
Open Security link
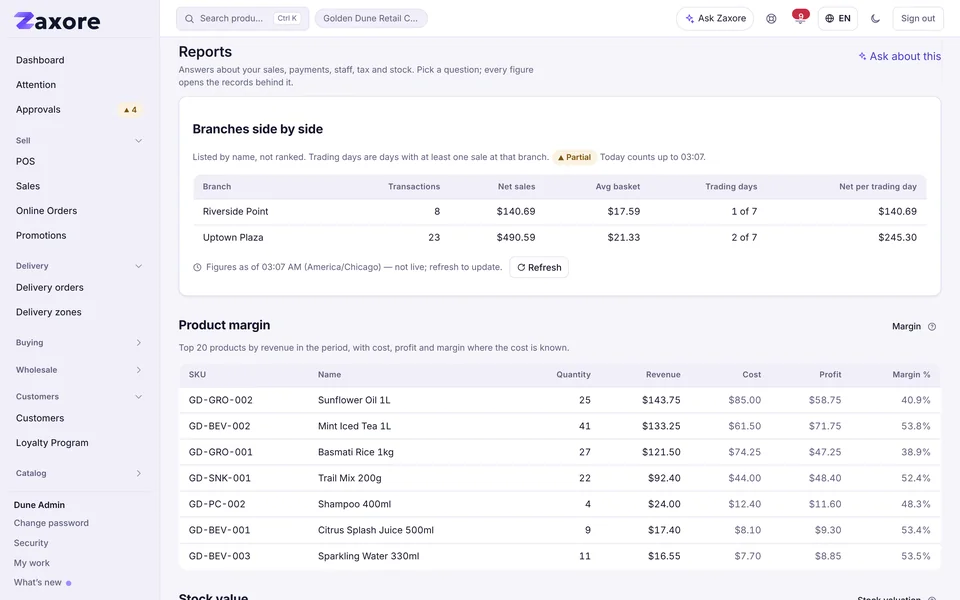tap(31, 543)
